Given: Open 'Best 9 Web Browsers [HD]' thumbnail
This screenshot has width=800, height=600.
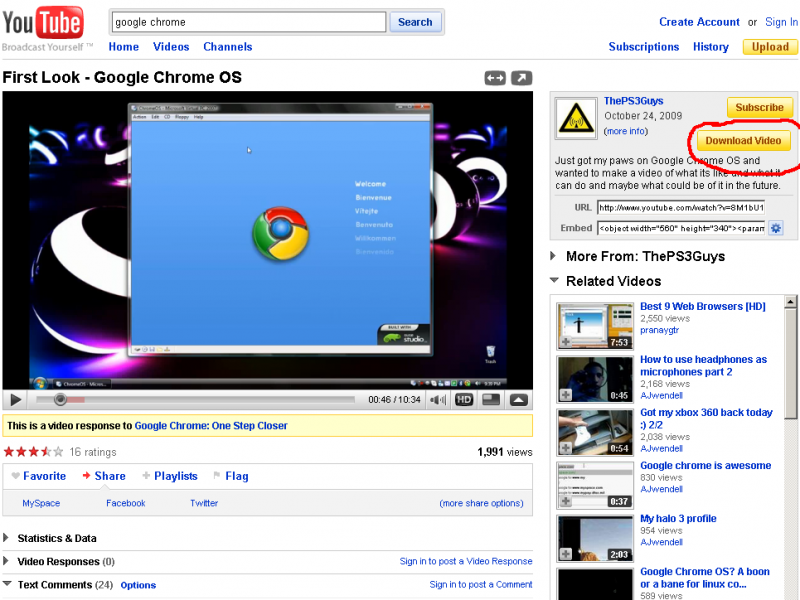Looking at the screenshot, I should coord(594,326).
